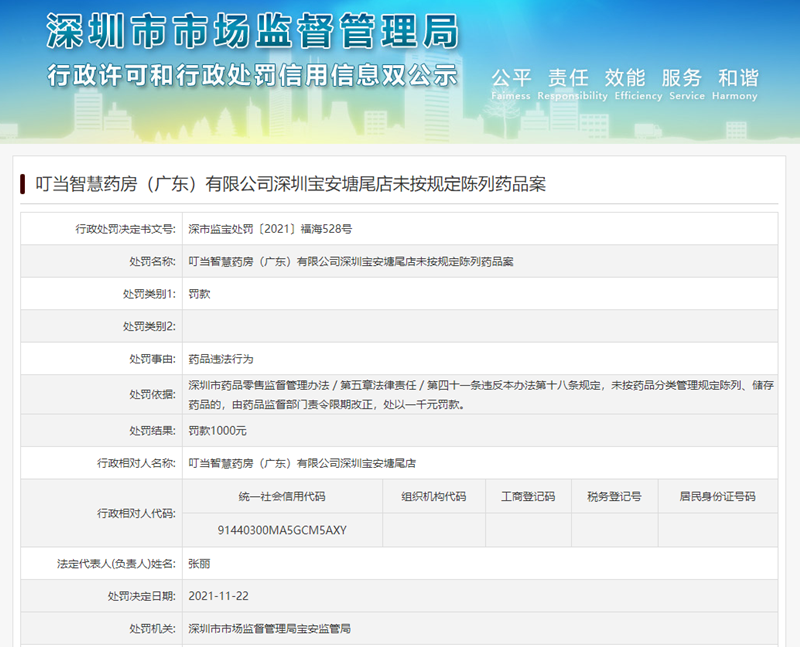The width and height of the screenshot is (800, 647).
Task: Click the 居民身份证号码 column header
Action: (x=717, y=496)
